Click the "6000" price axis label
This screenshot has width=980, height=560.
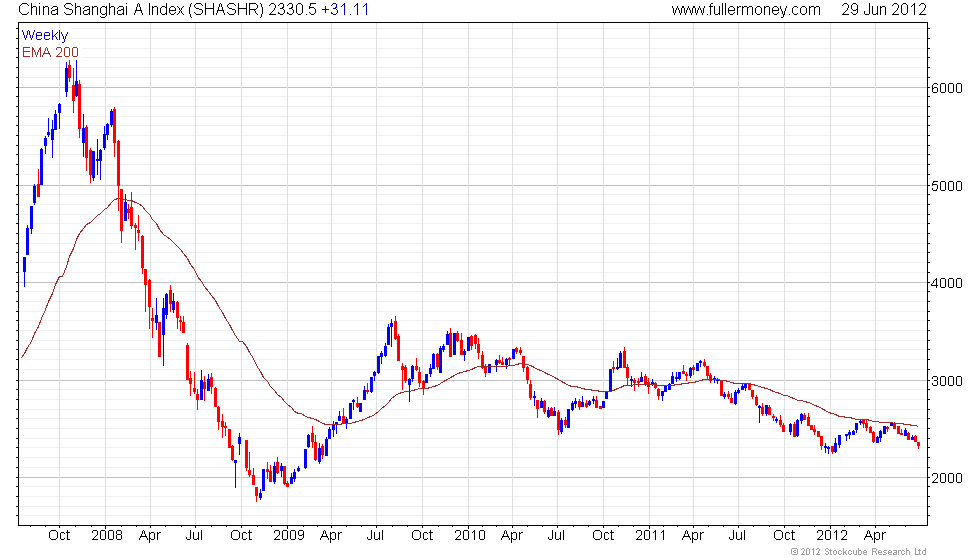(946, 88)
